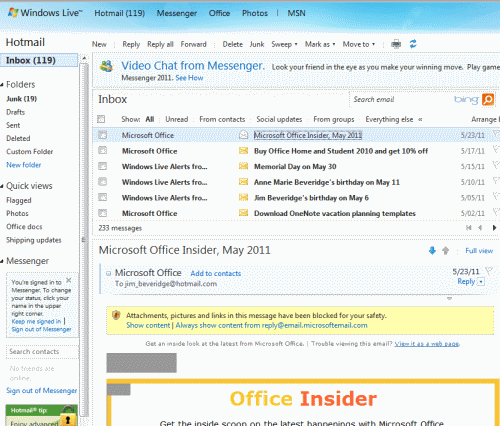Check the Download OneNote templates message
The height and width of the screenshot is (426, 500).
point(102,213)
